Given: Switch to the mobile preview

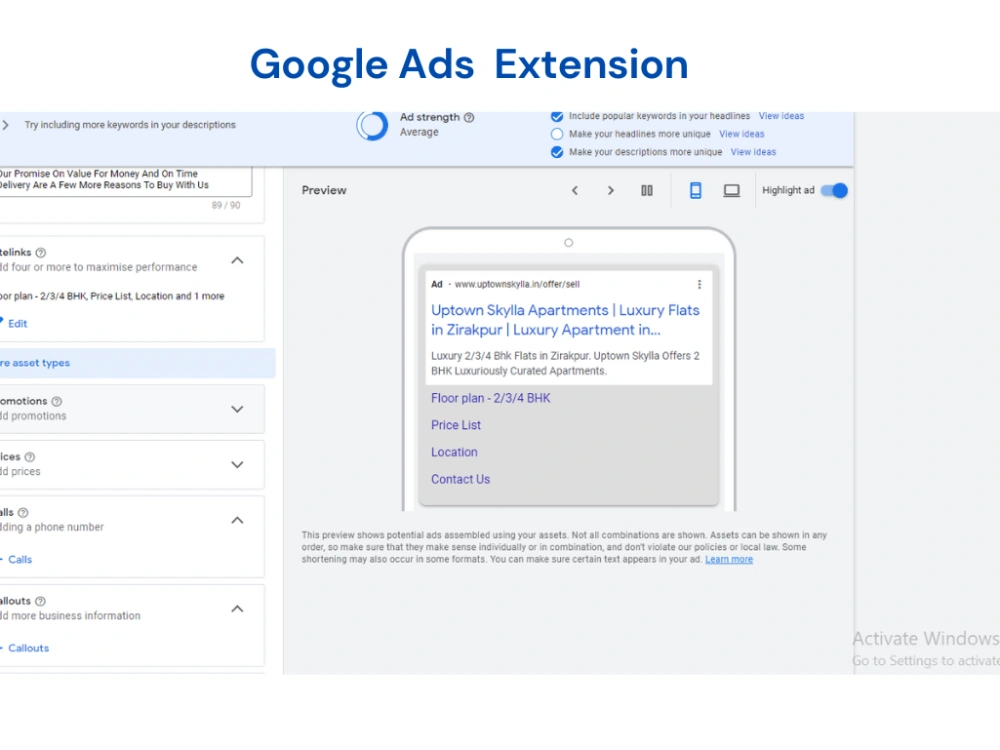Looking at the screenshot, I should 696,190.
